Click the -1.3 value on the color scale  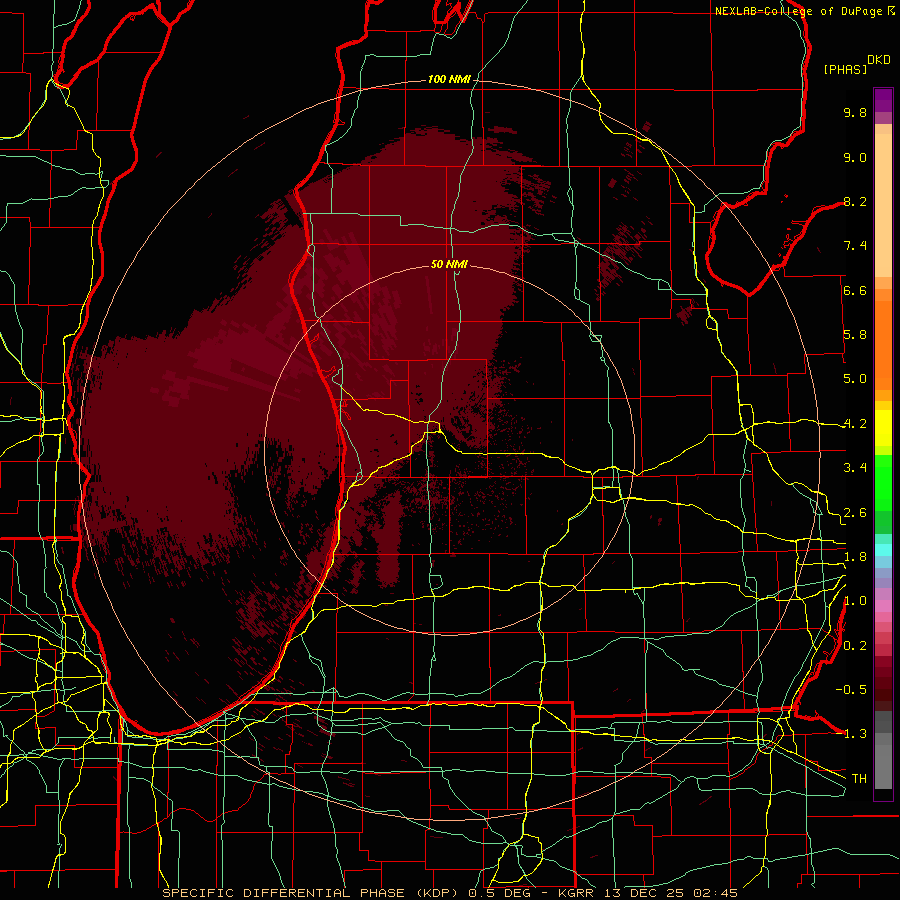pos(852,734)
